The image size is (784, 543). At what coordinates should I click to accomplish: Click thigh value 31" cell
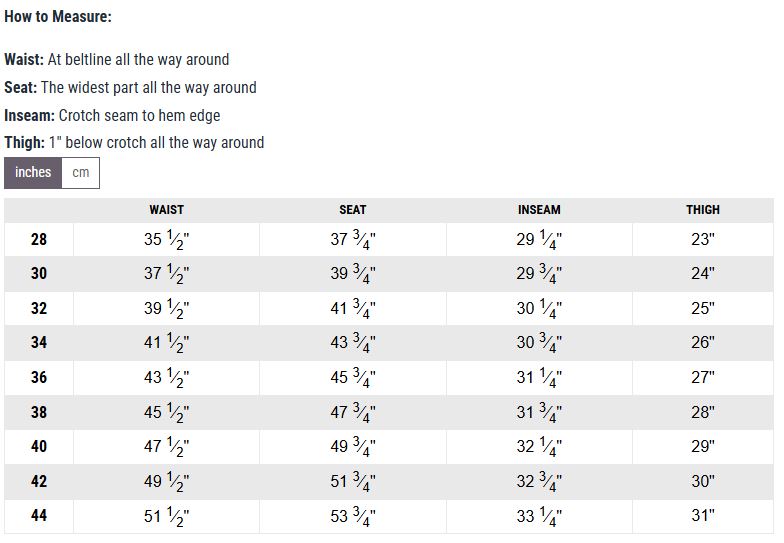tap(702, 516)
